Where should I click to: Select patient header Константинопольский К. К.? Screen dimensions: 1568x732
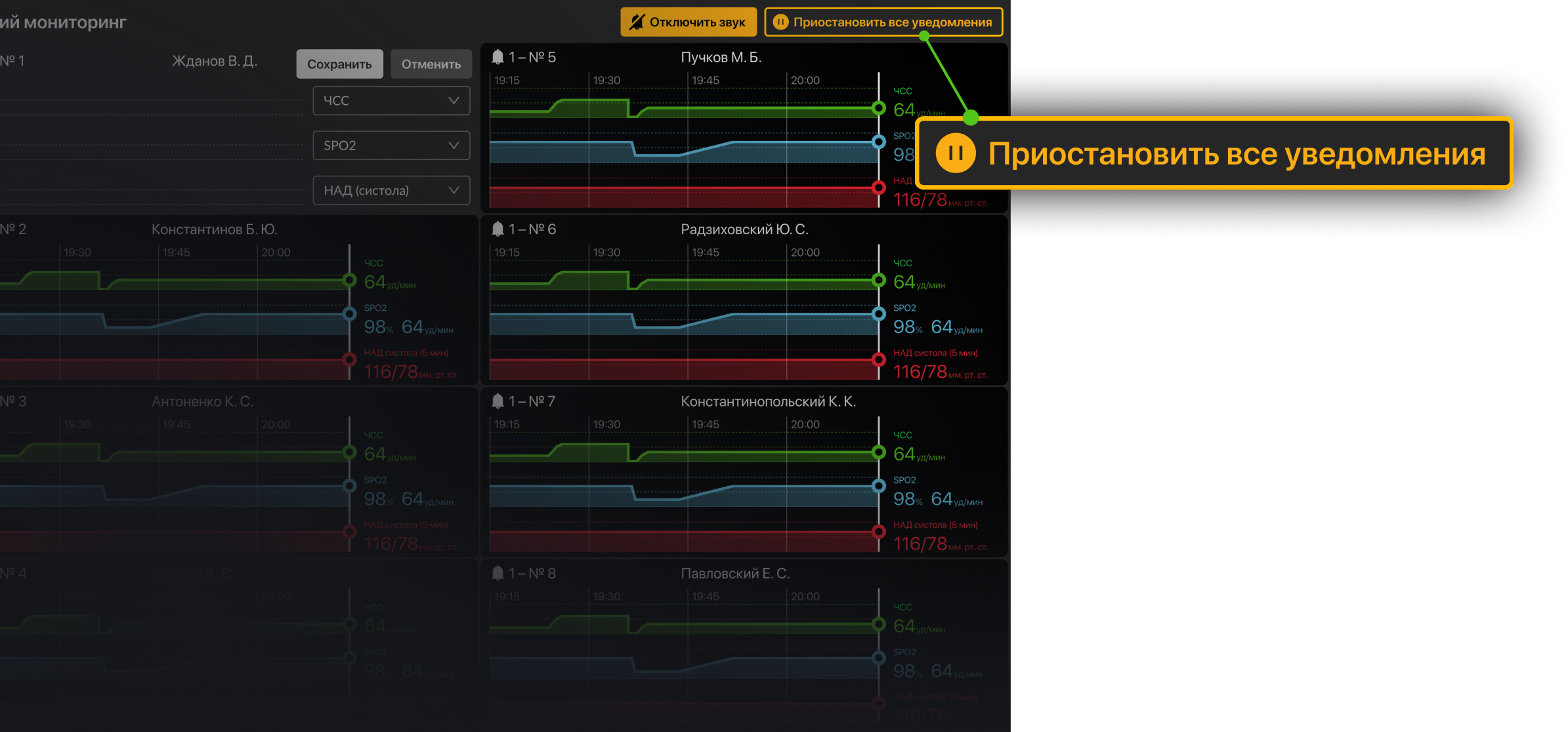(768, 401)
